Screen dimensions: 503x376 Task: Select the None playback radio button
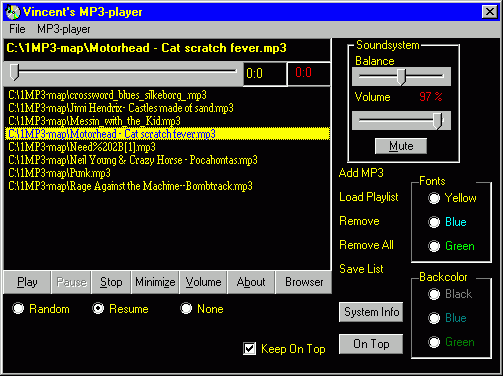pos(186,308)
